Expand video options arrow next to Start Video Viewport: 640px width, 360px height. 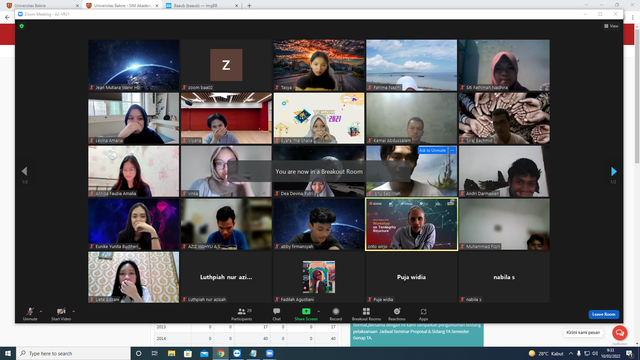tap(73, 311)
